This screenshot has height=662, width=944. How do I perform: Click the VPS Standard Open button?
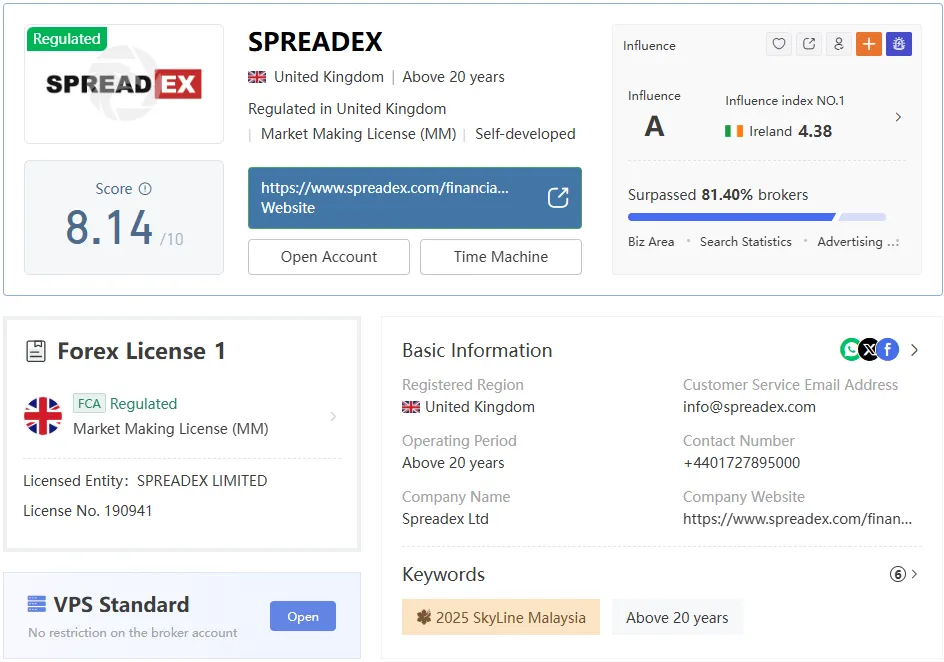pos(303,616)
